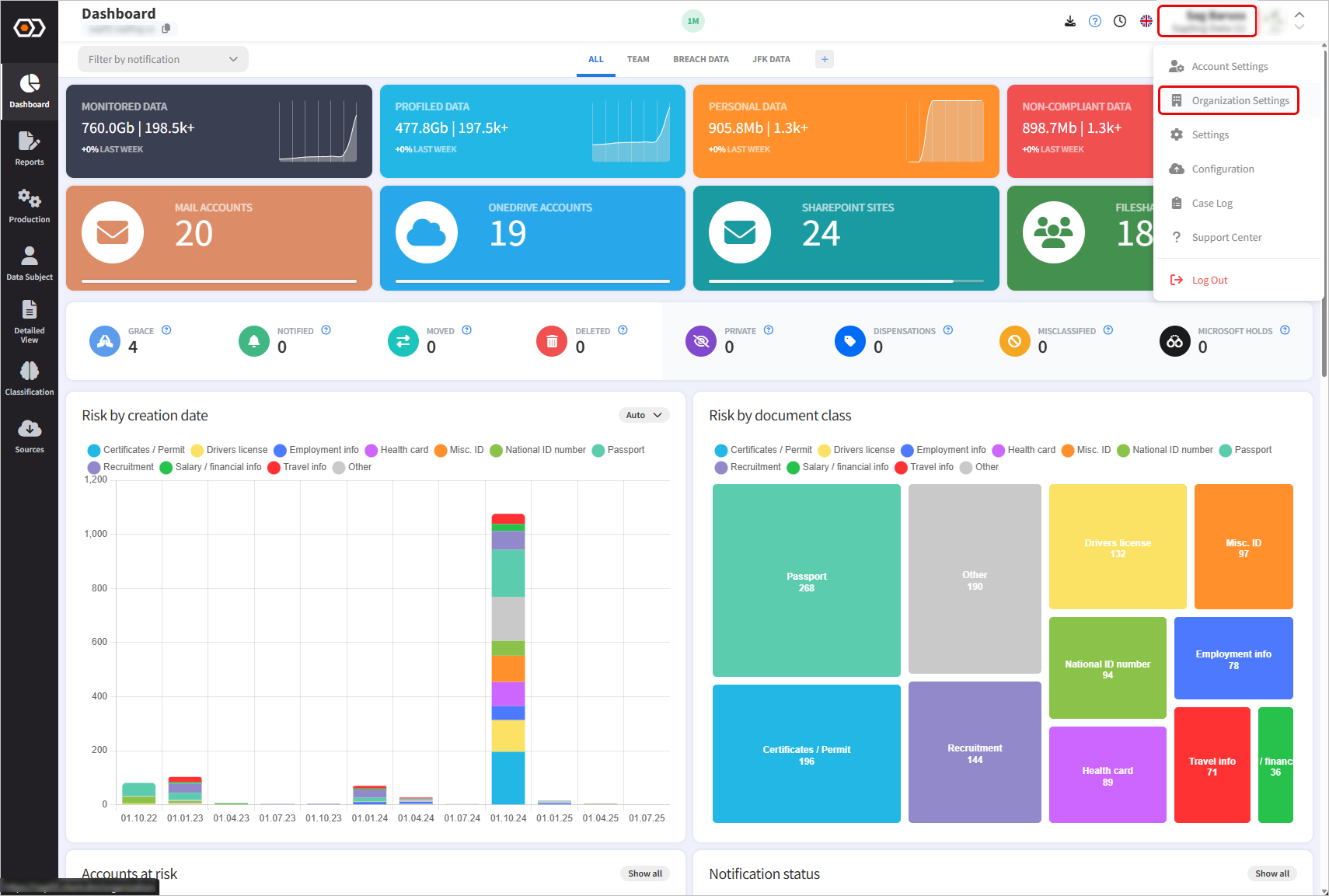Click Log Out in the account menu
This screenshot has width=1329, height=896.
(x=1209, y=279)
